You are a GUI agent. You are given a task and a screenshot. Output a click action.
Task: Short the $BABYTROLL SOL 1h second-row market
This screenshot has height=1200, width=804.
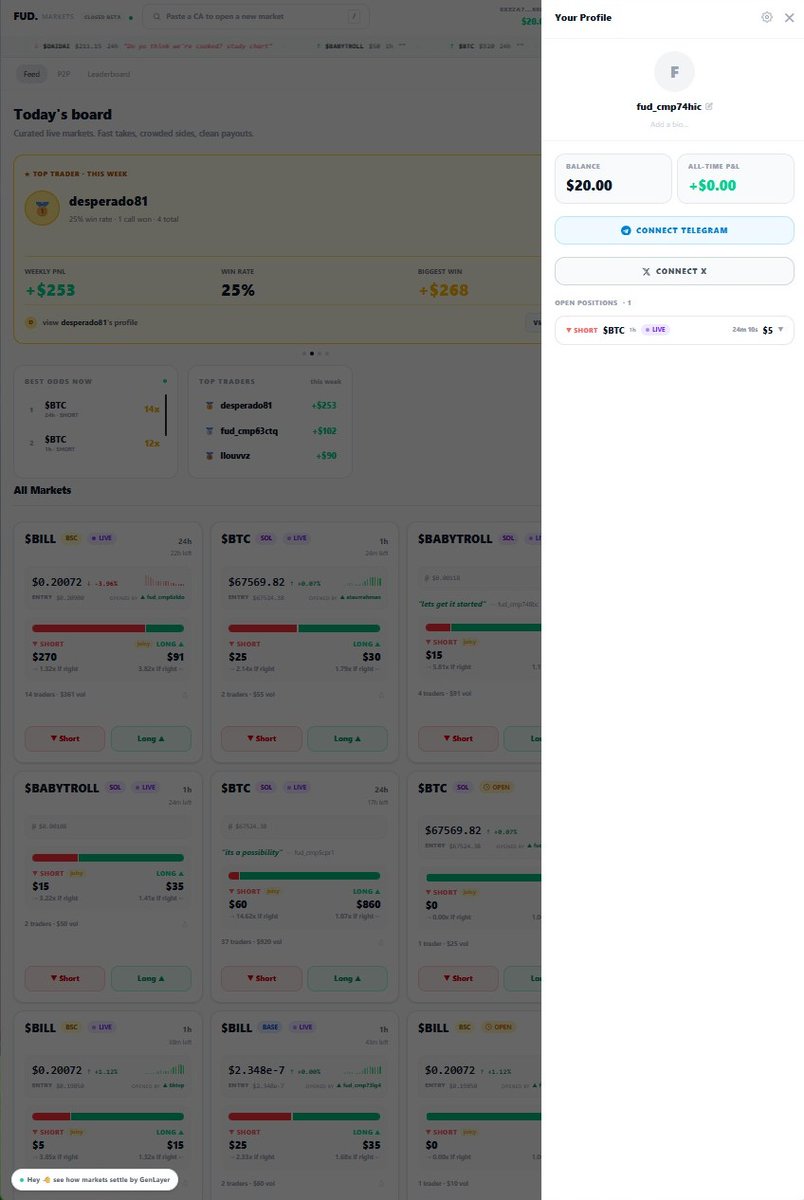(65, 978)
